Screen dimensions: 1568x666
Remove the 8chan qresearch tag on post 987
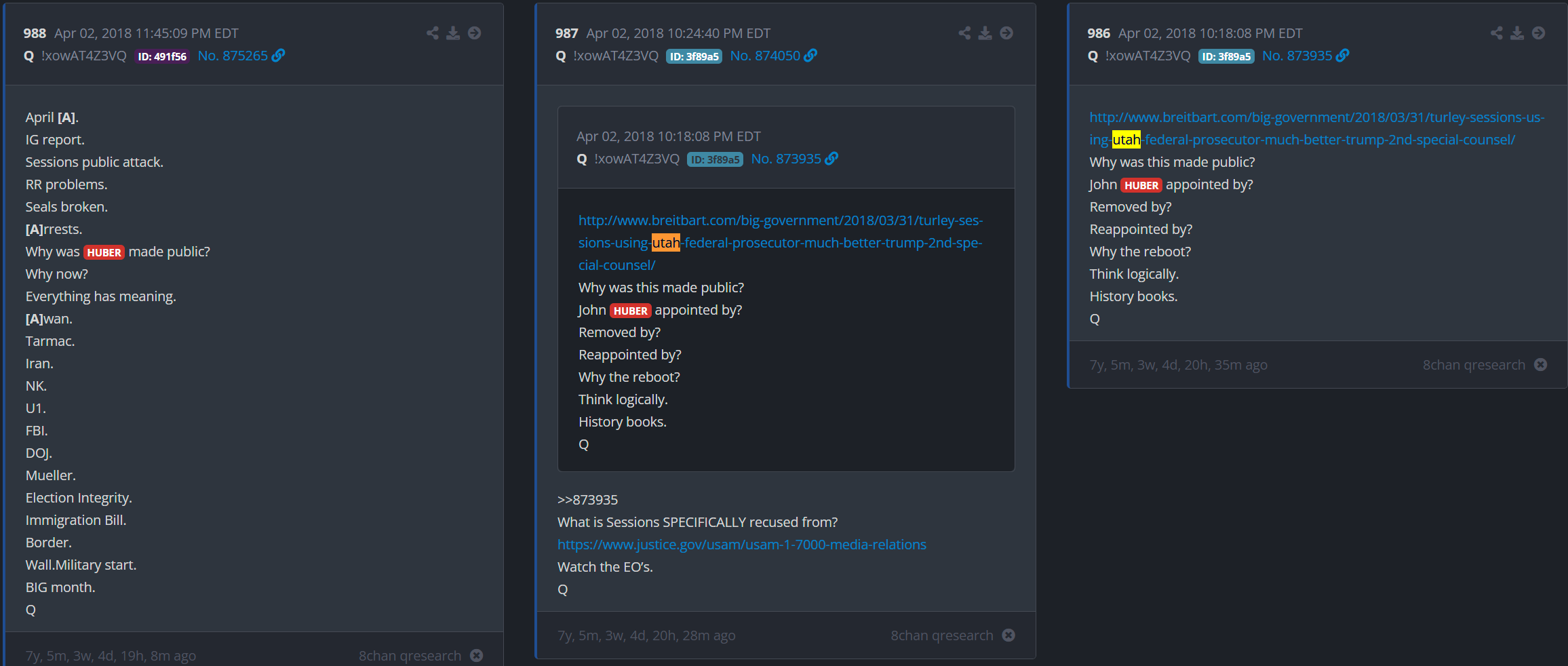1008,635
